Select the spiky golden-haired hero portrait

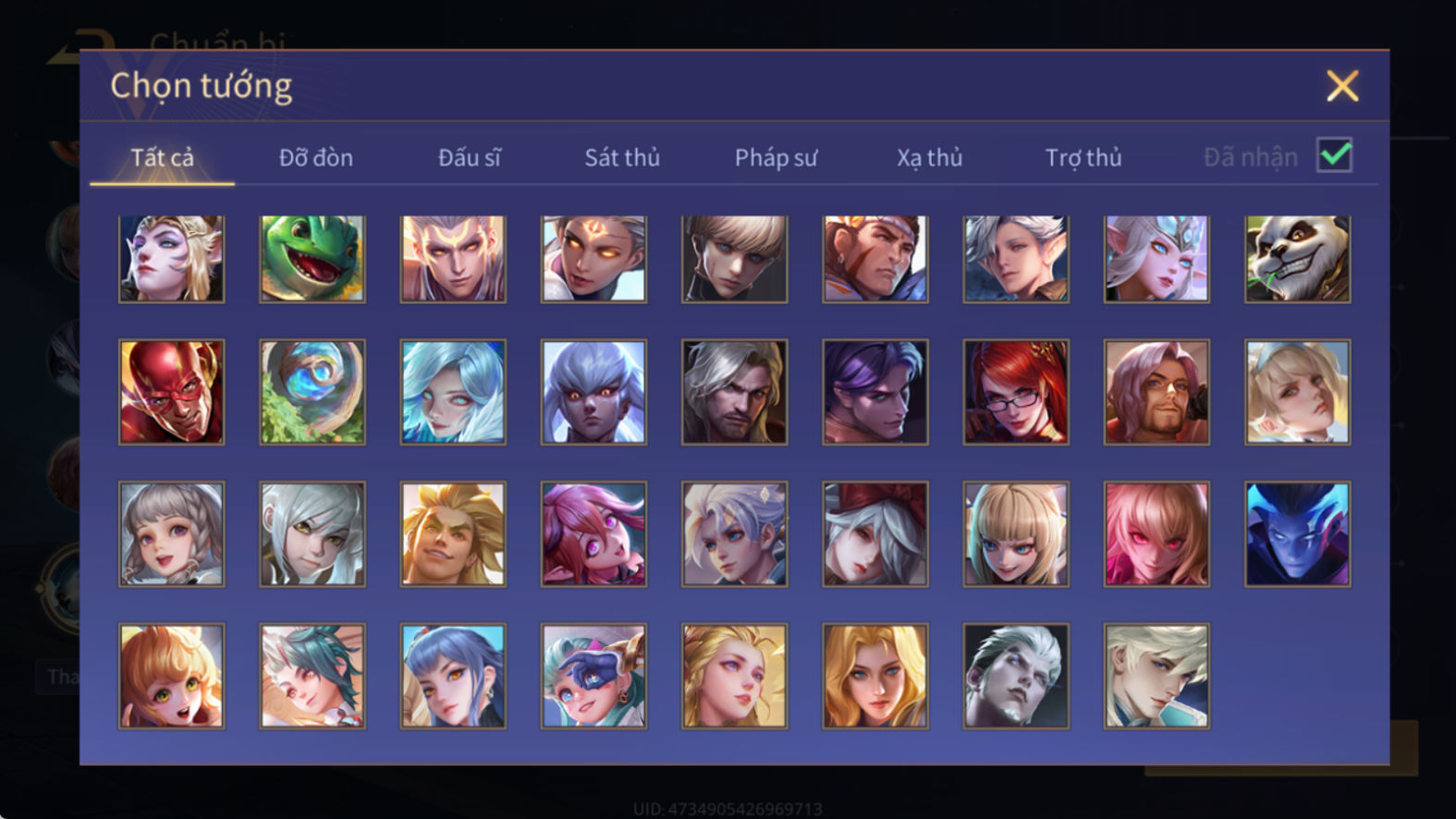click(453, 533)
